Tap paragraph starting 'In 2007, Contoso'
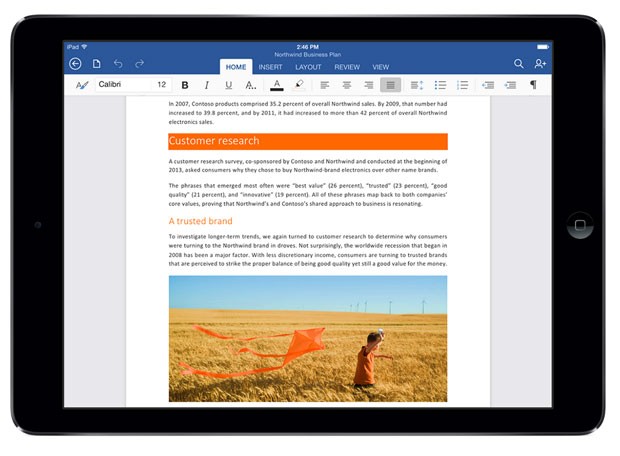The height and width of the screenshot is (456, 620). click(308, 113)
